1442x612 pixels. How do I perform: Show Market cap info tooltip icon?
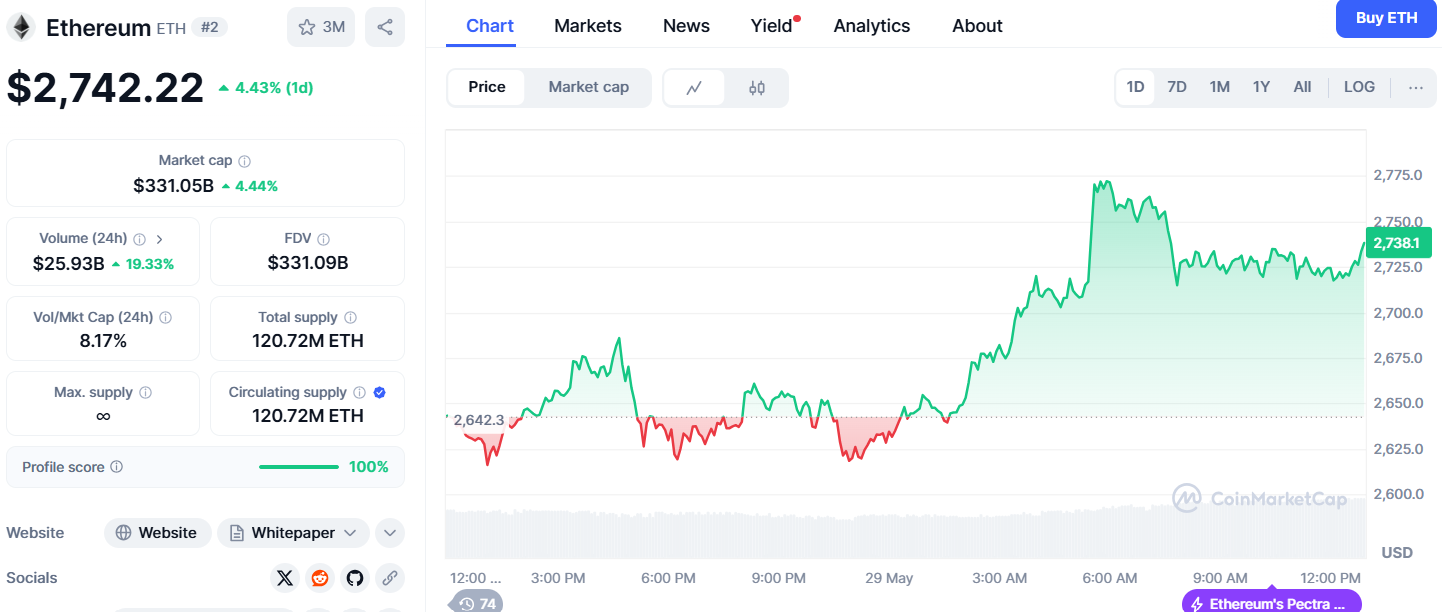coord(245,161)
